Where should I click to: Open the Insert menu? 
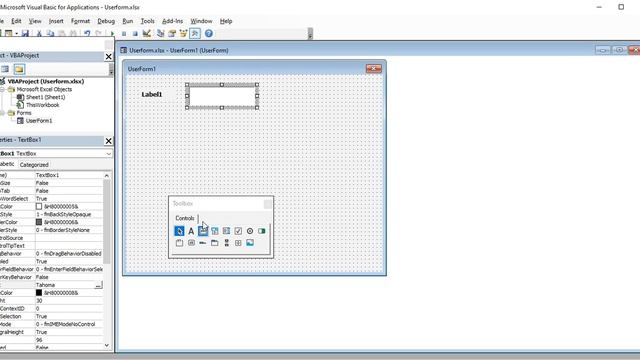point(56,21)
